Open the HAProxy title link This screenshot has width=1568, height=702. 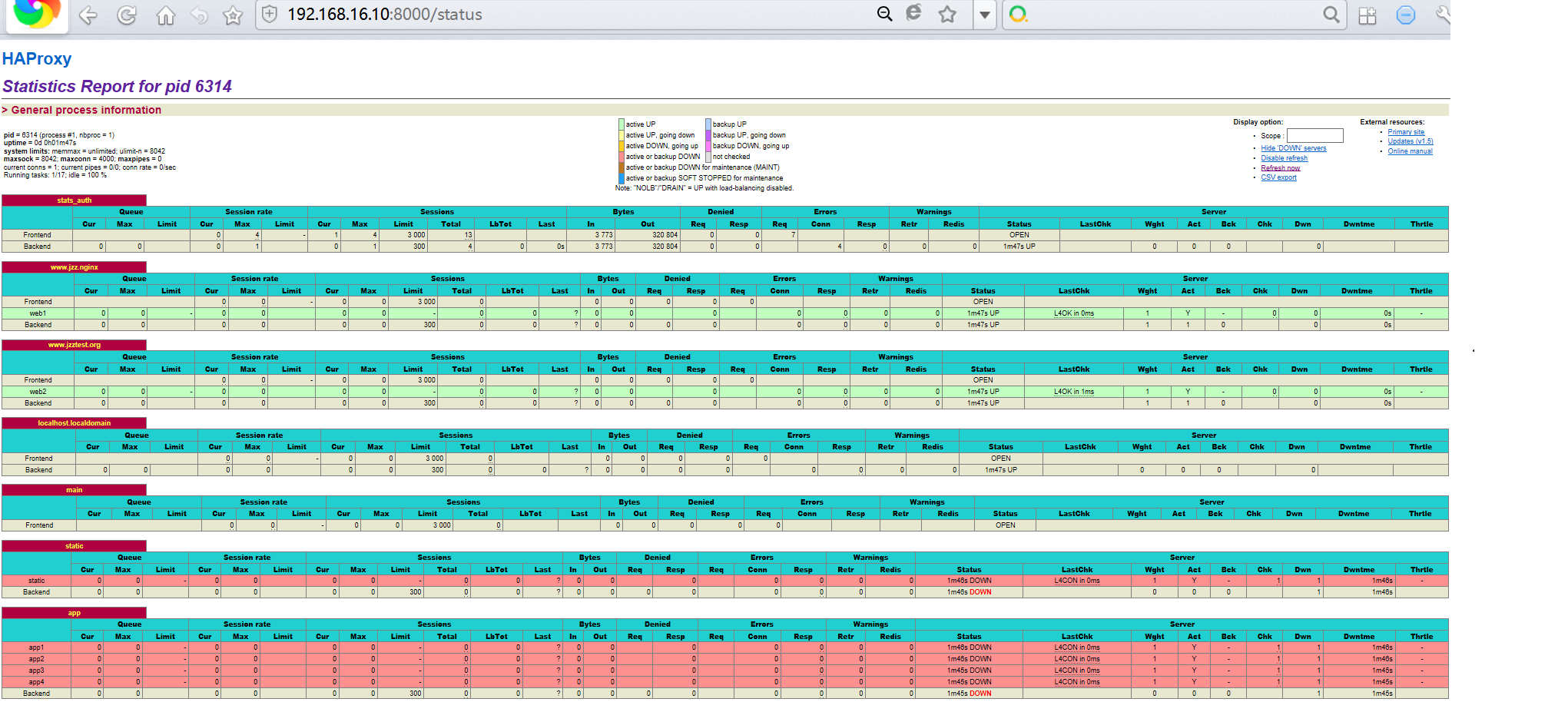point(37,59)
